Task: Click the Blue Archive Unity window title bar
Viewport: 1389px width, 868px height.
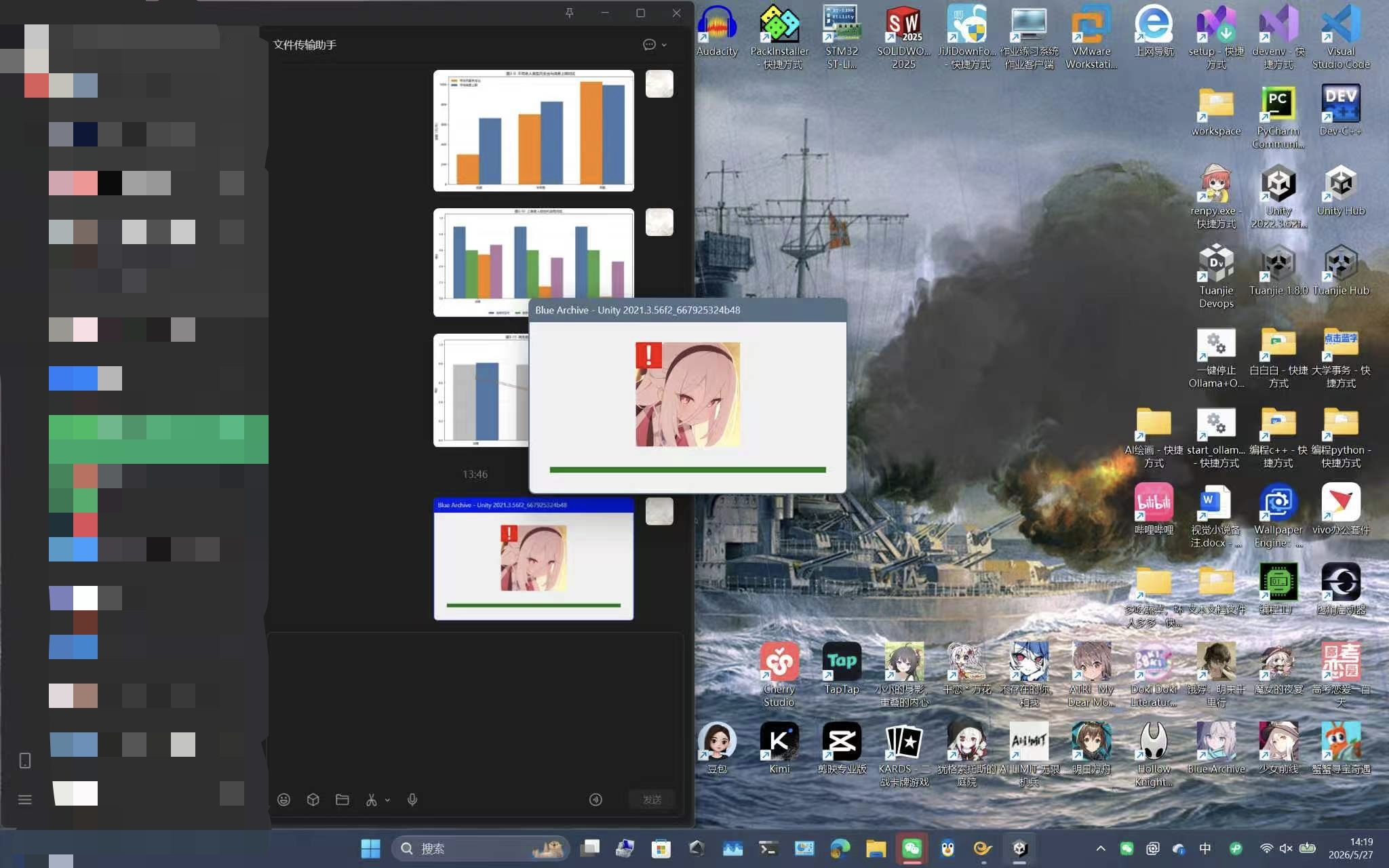Action: [688, 310]
